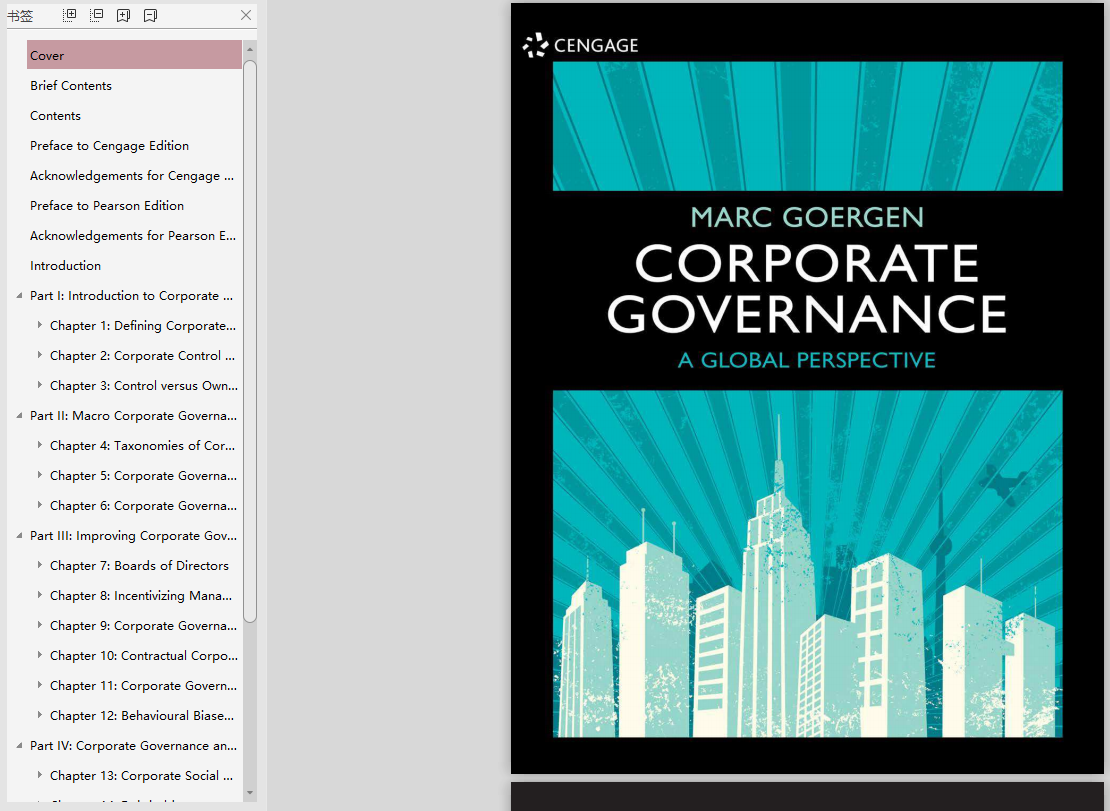The width and height of the screenshot is (1110, 811).
Task: Open Chapter 12: Behavioural Biase text
Action: pos(142,715)
